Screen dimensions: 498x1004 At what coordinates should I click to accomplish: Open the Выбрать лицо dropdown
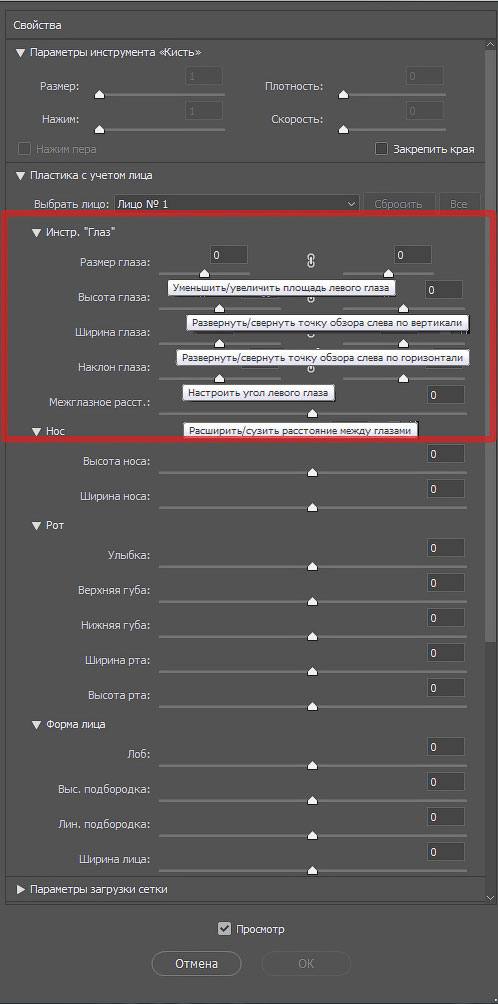237,204
